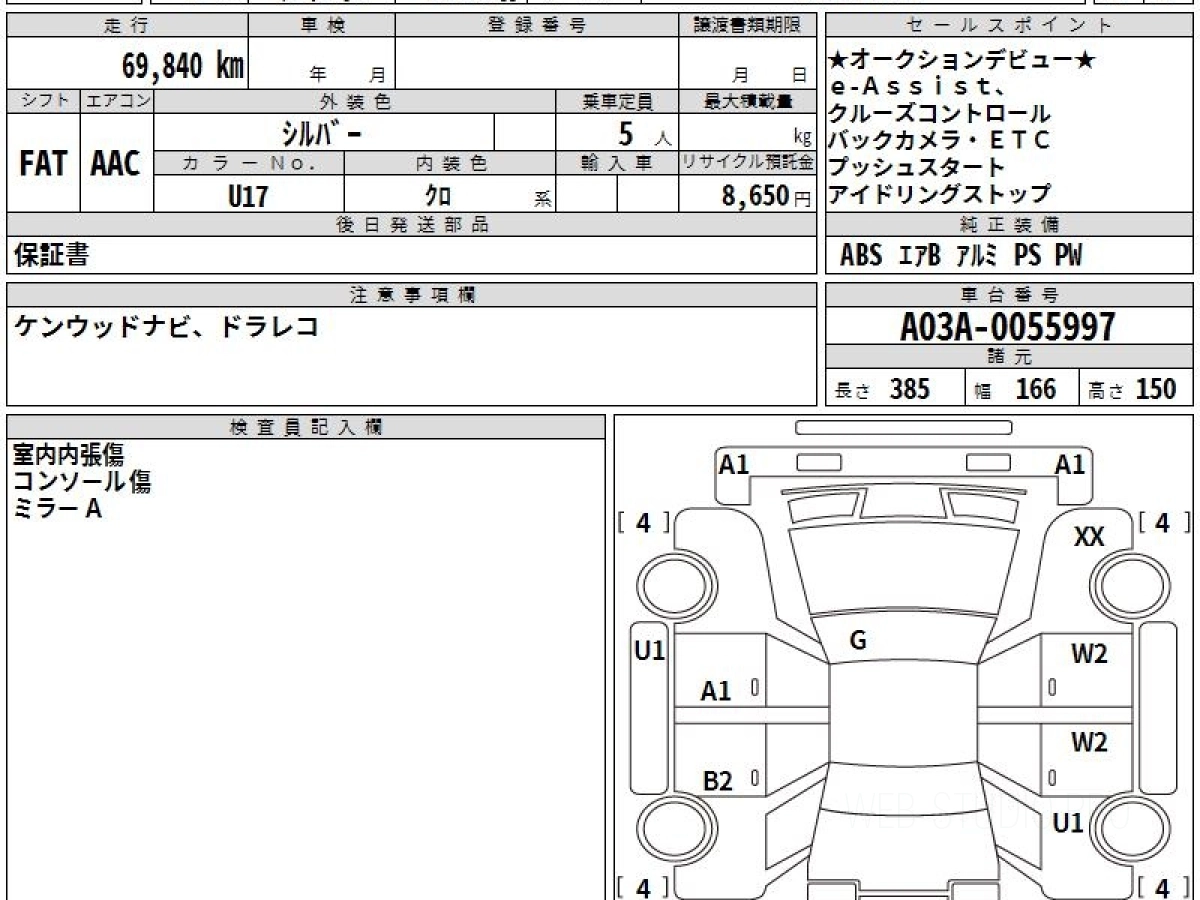Image resolution: width=1200 pixels, height=900 pixels.
Task: Click the 車検 header cell
Action: 322,26
